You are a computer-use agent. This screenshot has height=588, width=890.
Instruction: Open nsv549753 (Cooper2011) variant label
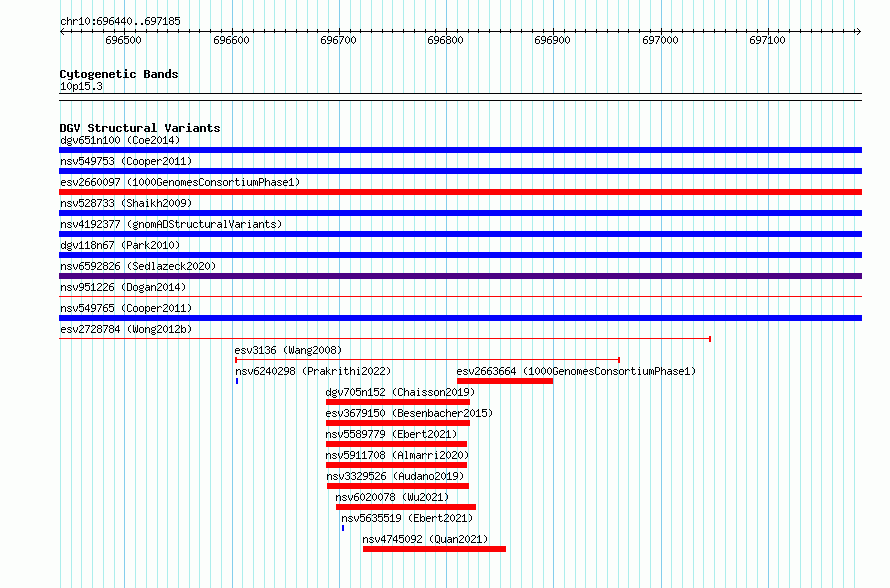click(x=126, y=161)
